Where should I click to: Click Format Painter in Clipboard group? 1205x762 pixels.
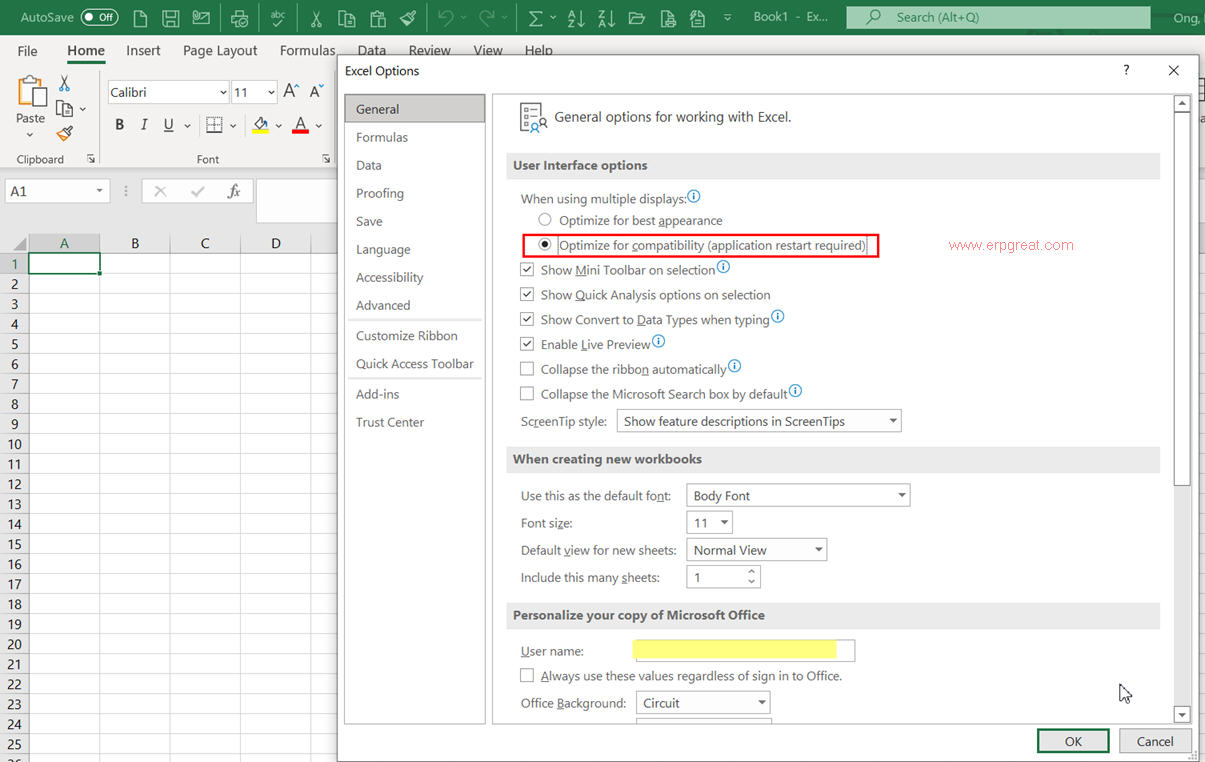[x=65, y=133]
